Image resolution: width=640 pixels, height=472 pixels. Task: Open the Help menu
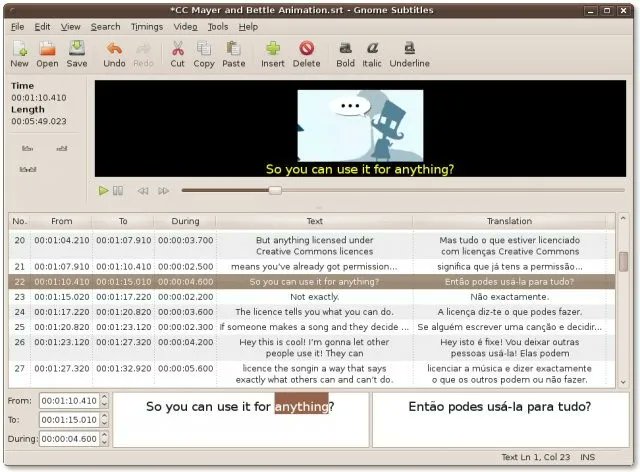pyautogui.click(x=248, y=27)
